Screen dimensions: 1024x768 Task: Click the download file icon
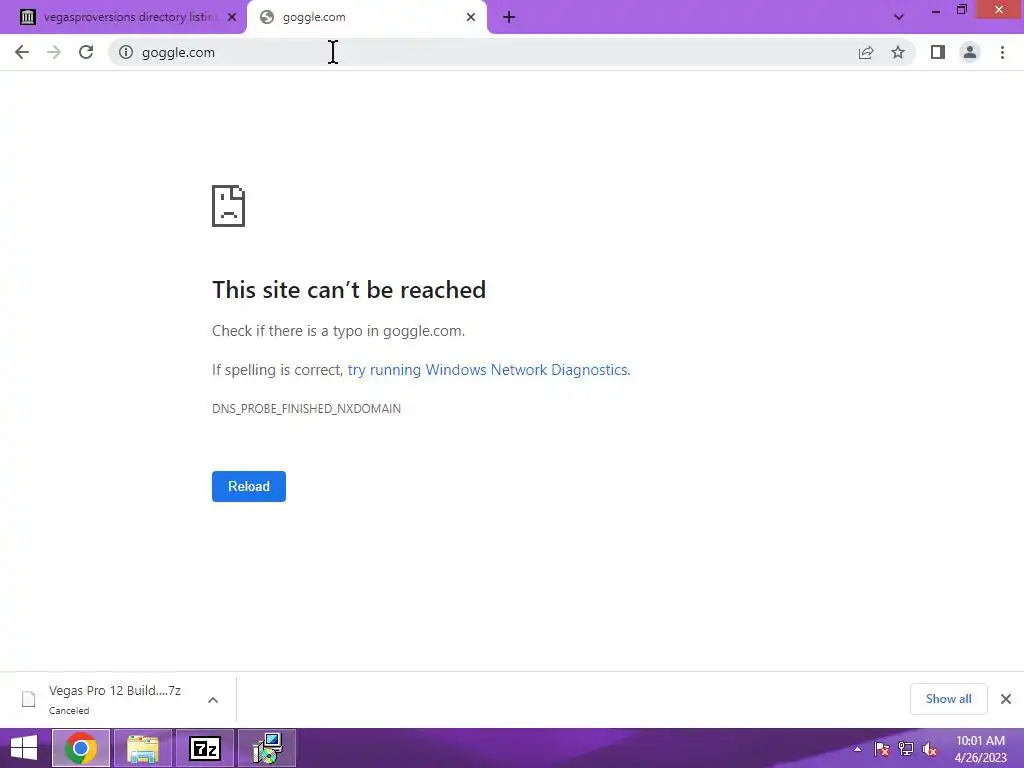(x=29, y=699)
